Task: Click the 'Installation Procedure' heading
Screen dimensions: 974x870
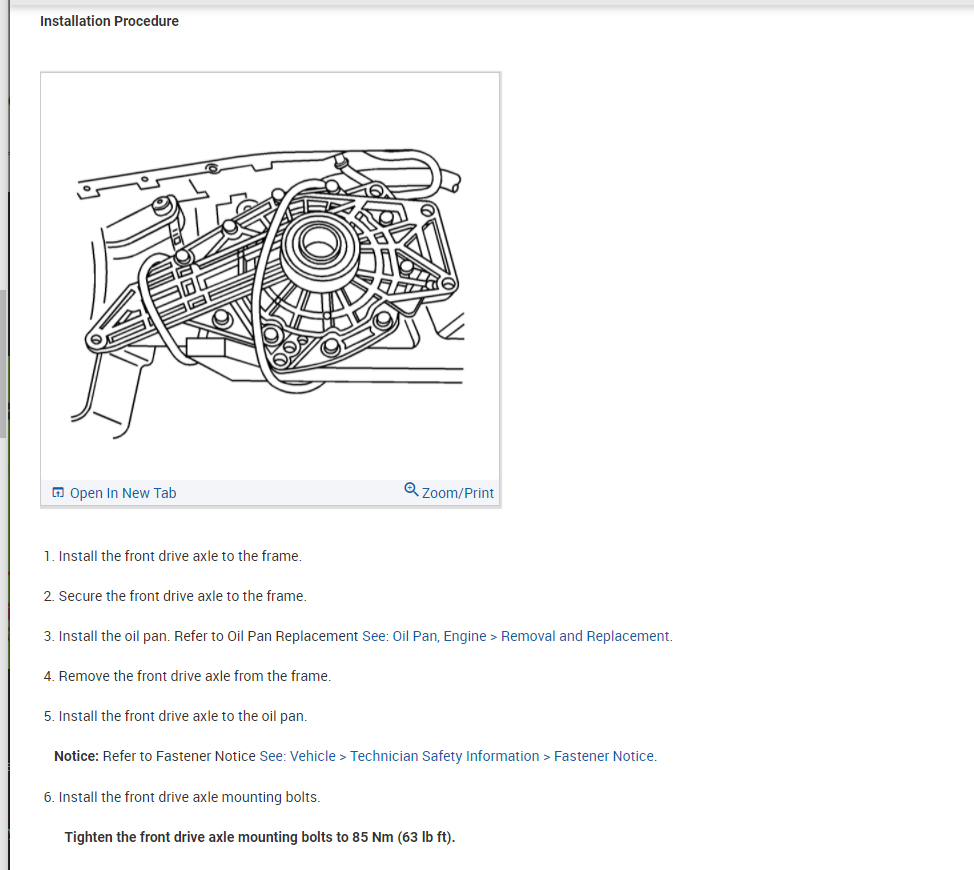Action: tap(109, 21)
